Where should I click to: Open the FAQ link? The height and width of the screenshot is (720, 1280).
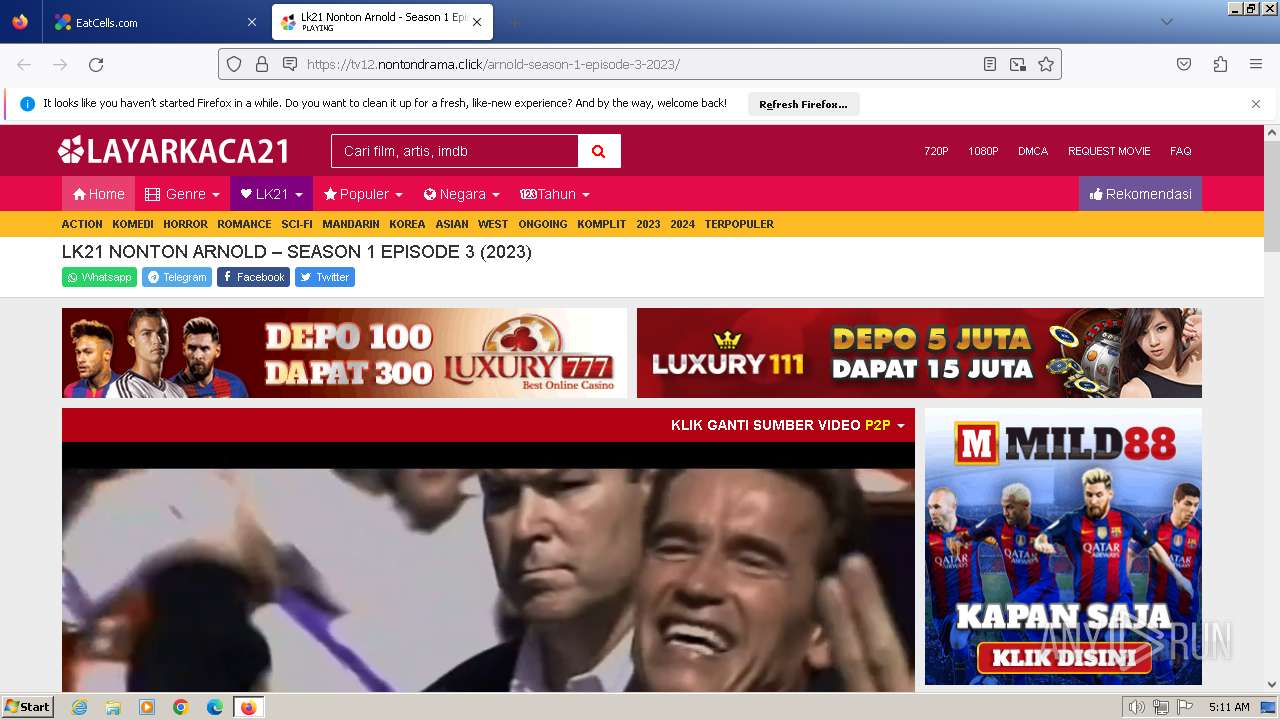point(1181,151)
